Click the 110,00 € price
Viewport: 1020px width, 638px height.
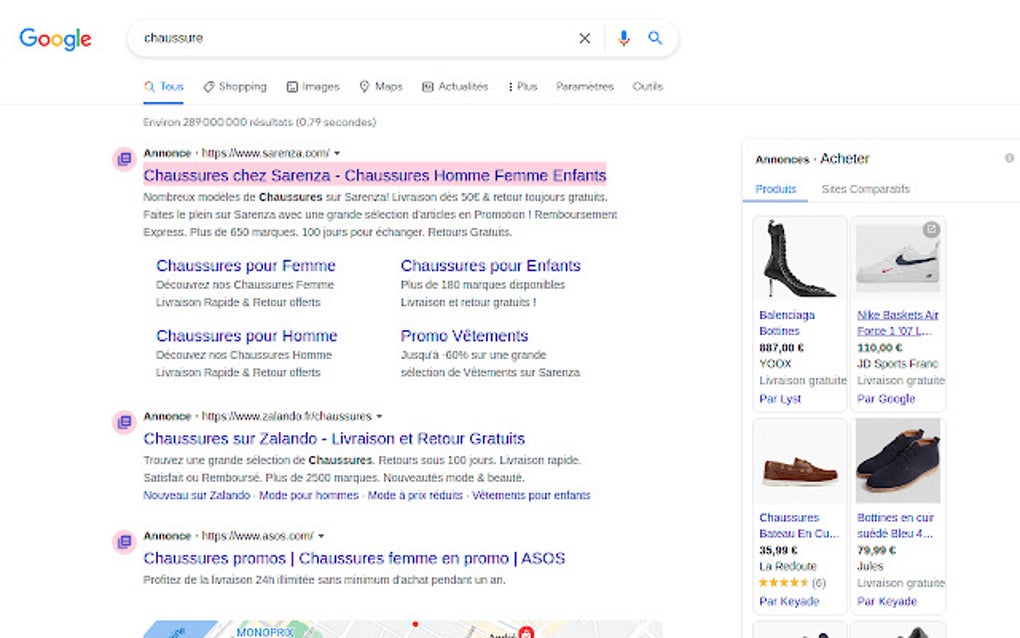(879, 347)
